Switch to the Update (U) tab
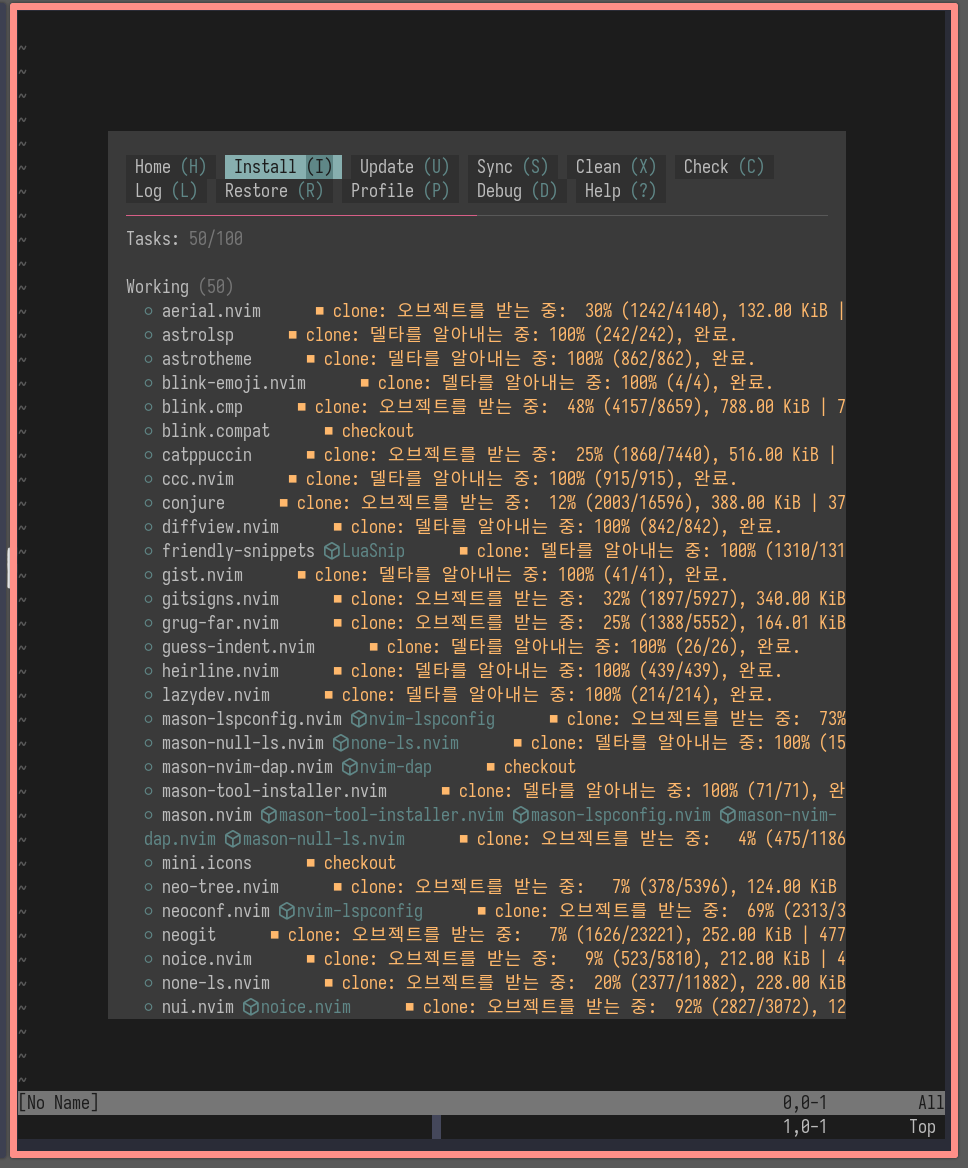Screen dimensions: 968x1168 [x=404, y=167]
